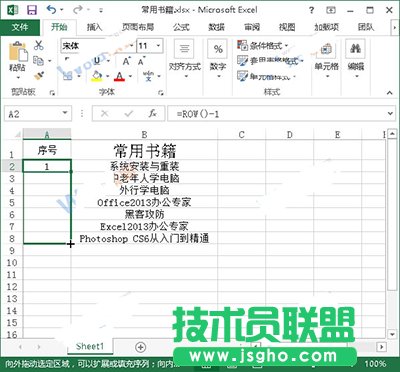The width and height of the screenshot is (400, 372).
Task: Switch to the 开始 Home tab
Action: click(59, 27)
